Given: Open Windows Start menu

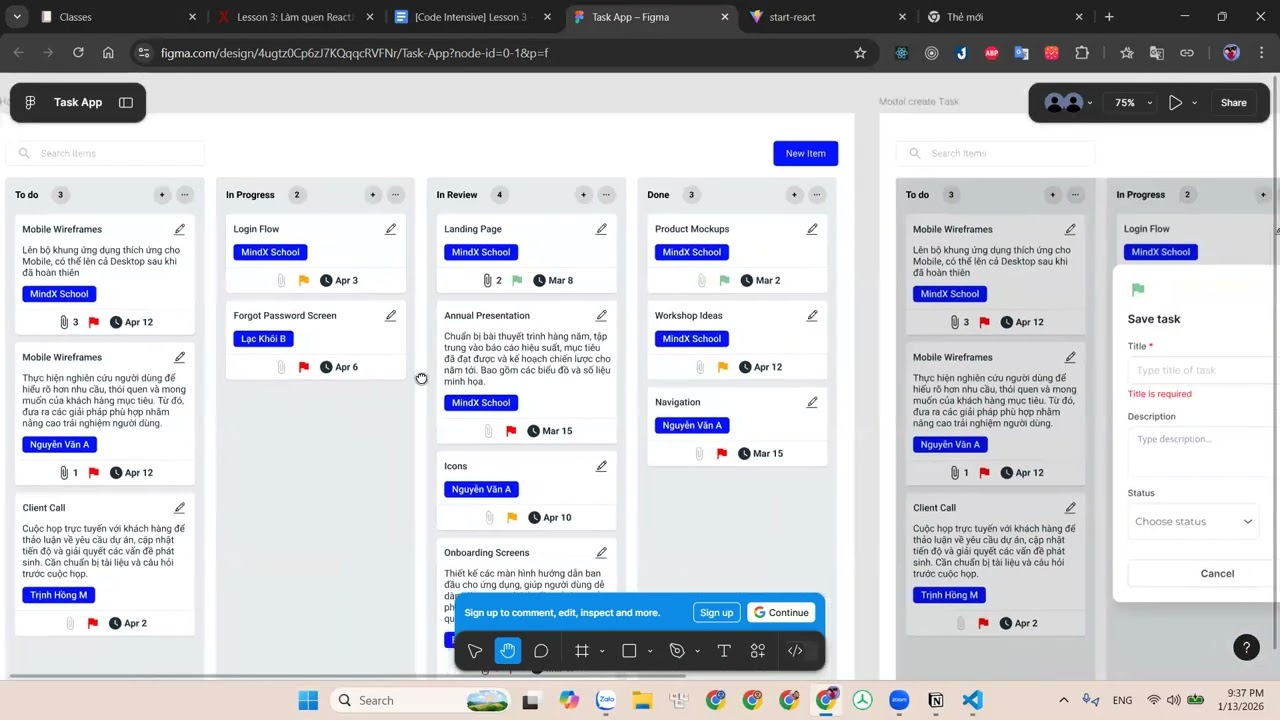Looking at the screenshot, I should 308,700.
